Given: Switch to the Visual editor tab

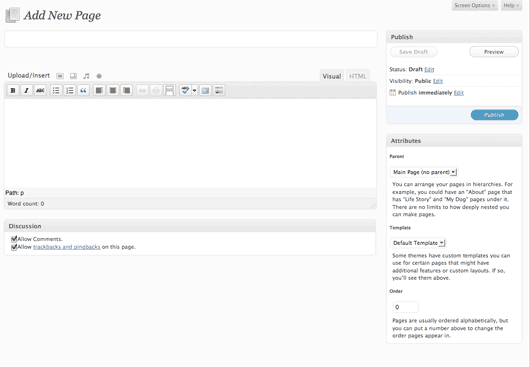Looking at the screenshot, I should pos(332,76).
